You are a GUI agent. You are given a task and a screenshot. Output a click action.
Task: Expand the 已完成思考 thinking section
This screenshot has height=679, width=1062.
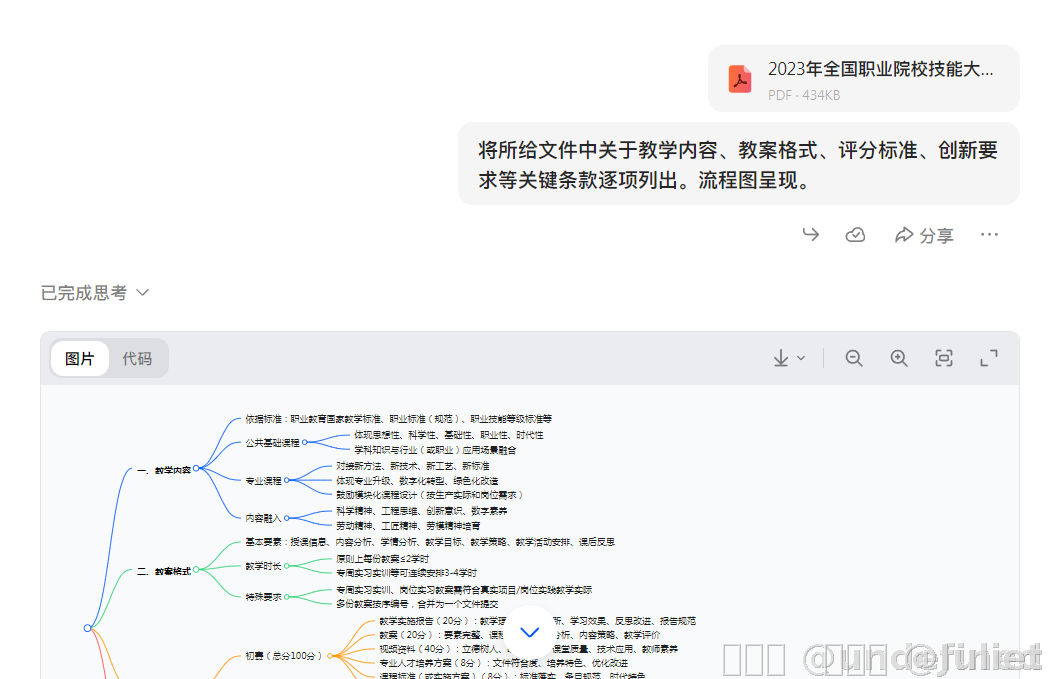(94, 292)
